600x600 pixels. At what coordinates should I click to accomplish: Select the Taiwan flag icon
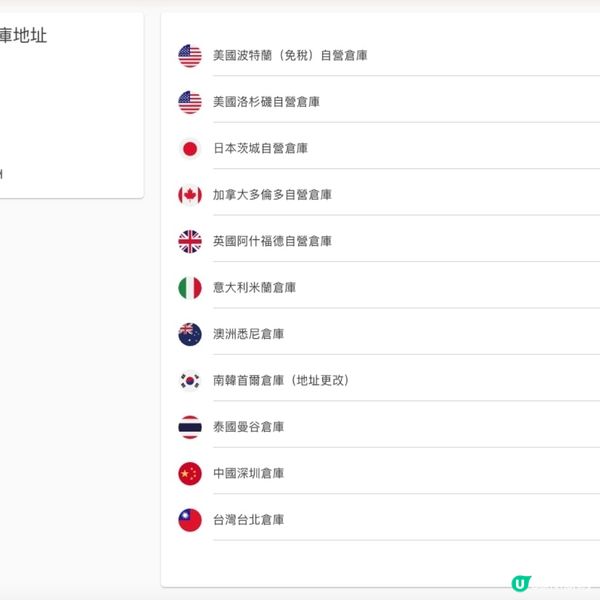click(190, 520)
